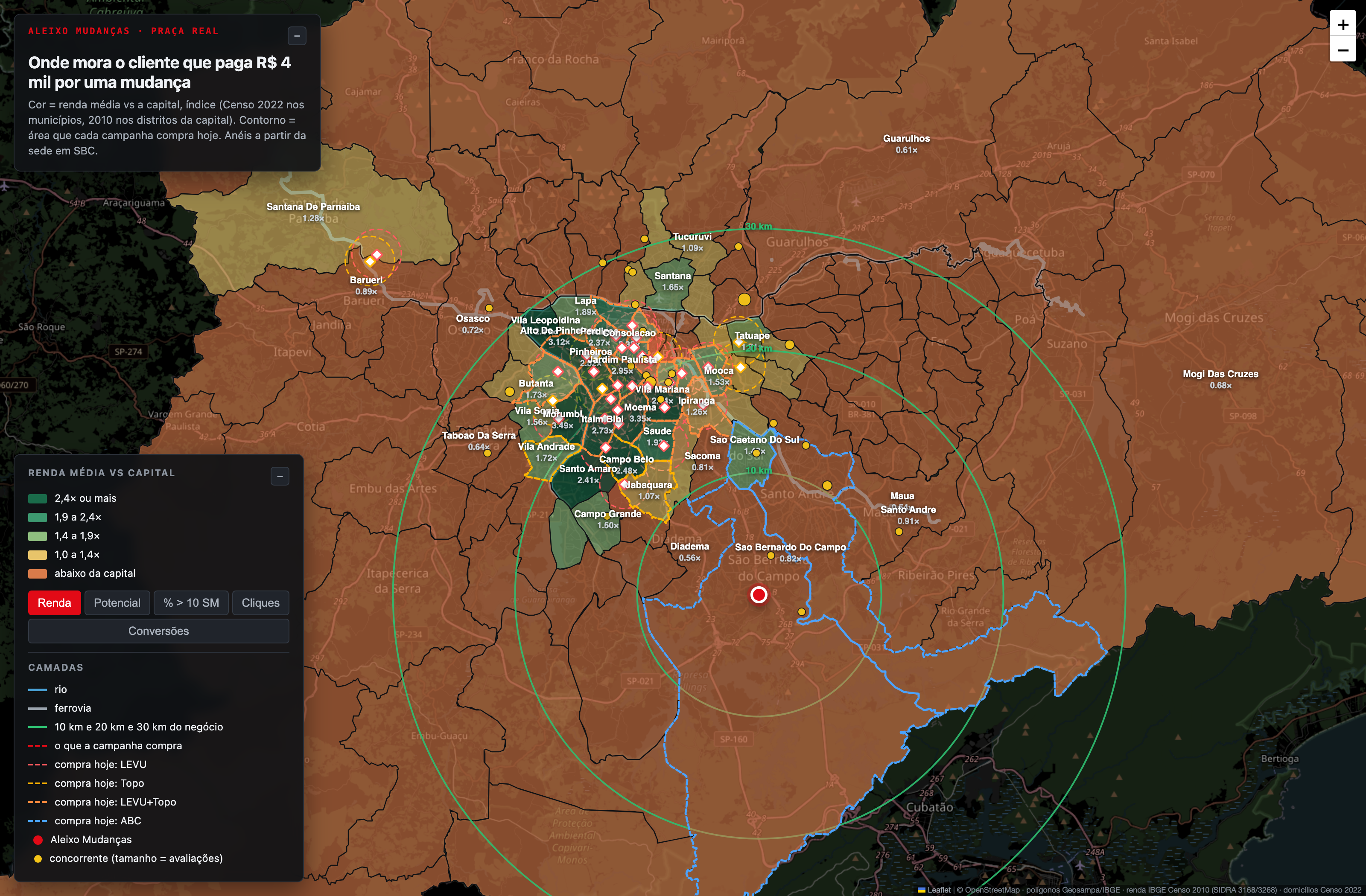The image size is (1366, 896).
Task: Click the Lapa 1.89× label
Action: [x=585, y=306]
